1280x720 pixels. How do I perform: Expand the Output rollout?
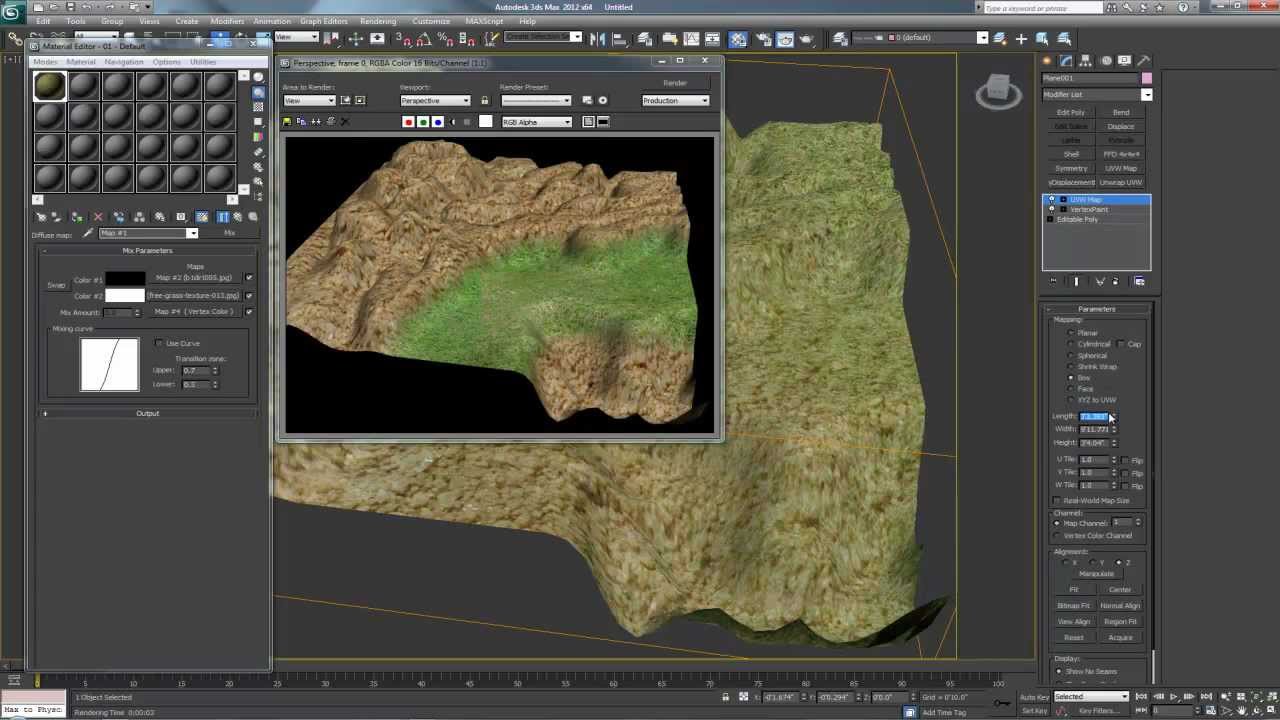(147, 413)
